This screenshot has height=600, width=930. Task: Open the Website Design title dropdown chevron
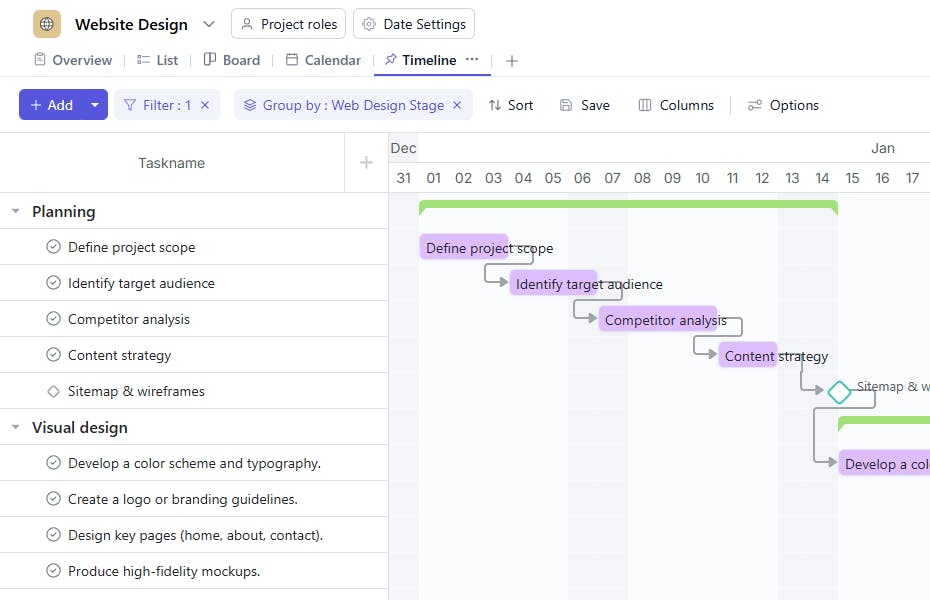[x=209, y=24]
